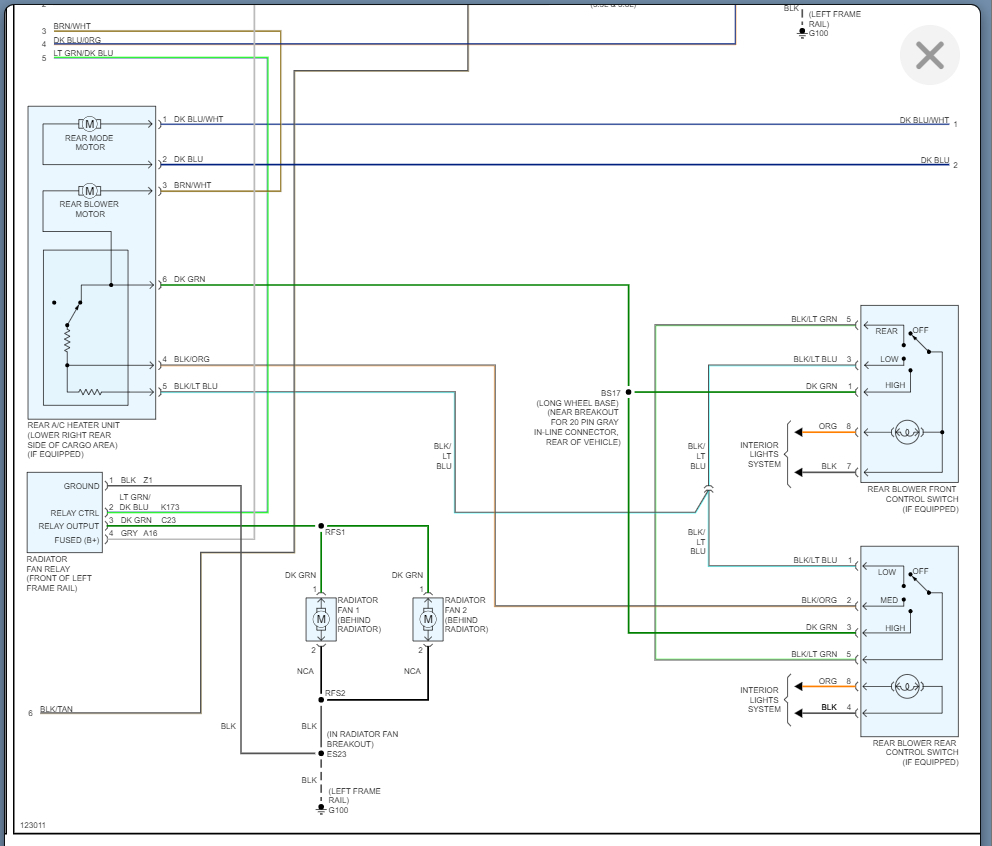Screen dimensions: 992x846
Task: Click the lamp symbol in the front control switch
Action: click(907, 432)
